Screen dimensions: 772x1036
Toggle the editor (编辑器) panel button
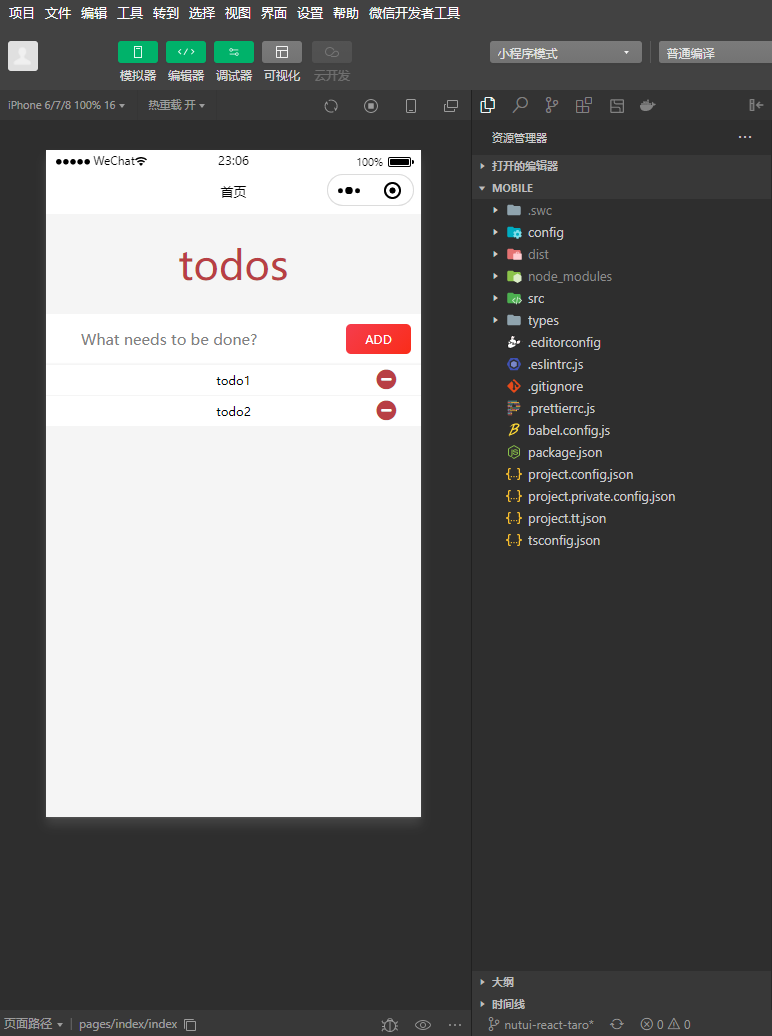pos(186,52)
